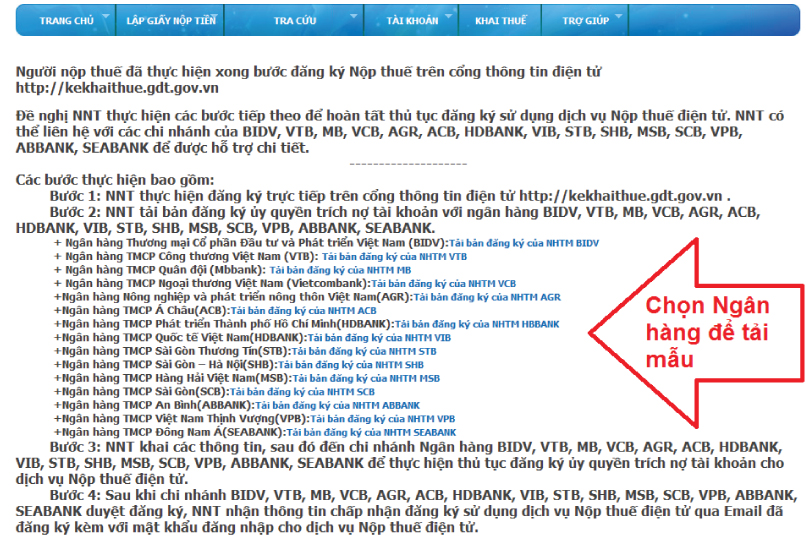Click the 'Ngân hàng TMCP Sài Gòn(SCB)' text
806x547 pixels.
click(x=143, y=392)
